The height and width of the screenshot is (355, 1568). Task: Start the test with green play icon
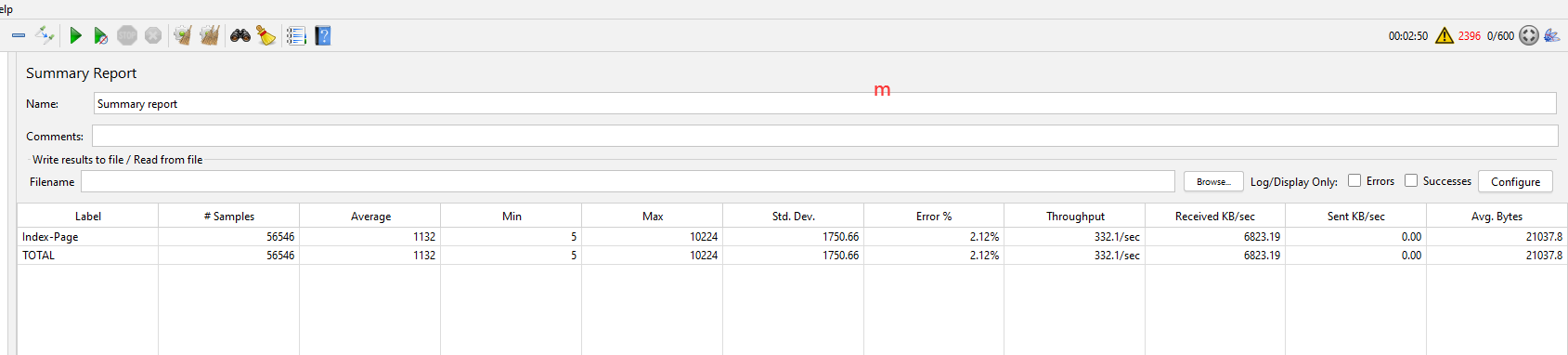coord(75,35)
